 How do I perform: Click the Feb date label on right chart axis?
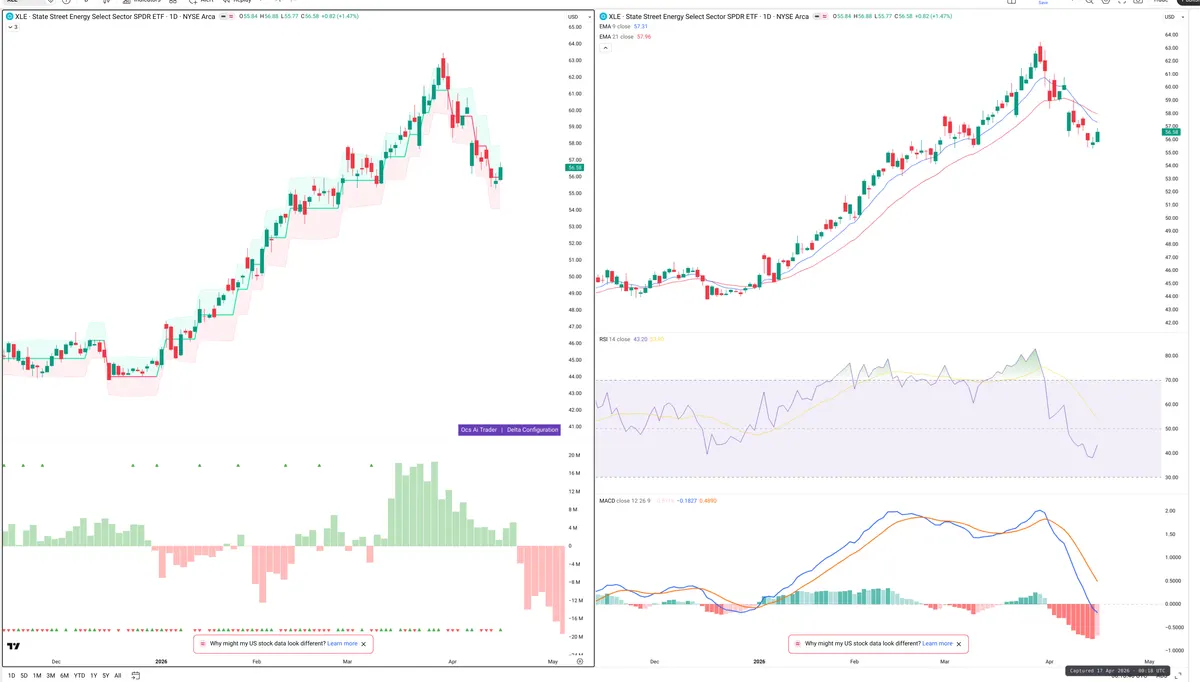coord(855,661)
